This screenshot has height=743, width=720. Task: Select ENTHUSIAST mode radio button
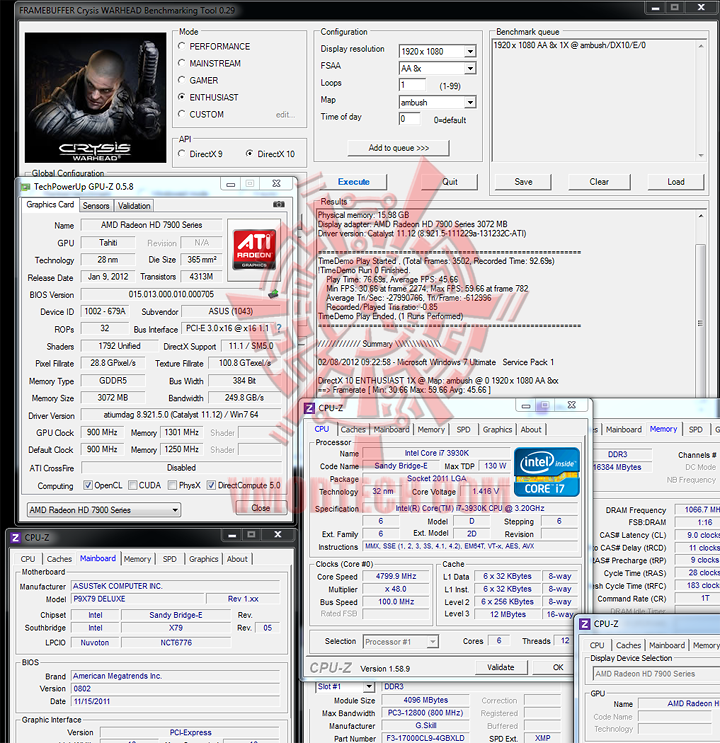[182, 97]
